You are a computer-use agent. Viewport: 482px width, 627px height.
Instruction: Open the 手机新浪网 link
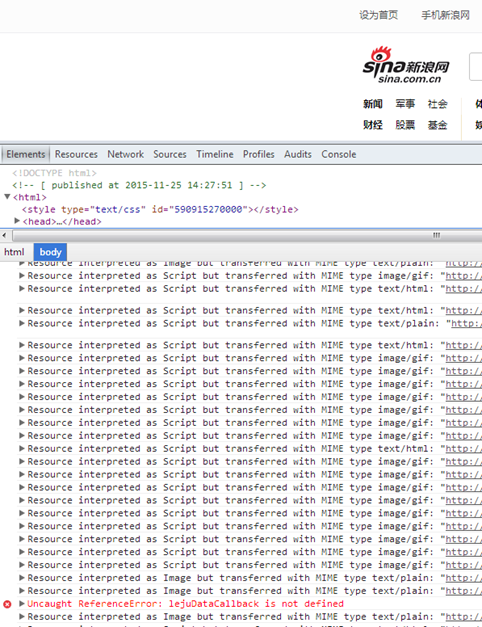445,15
